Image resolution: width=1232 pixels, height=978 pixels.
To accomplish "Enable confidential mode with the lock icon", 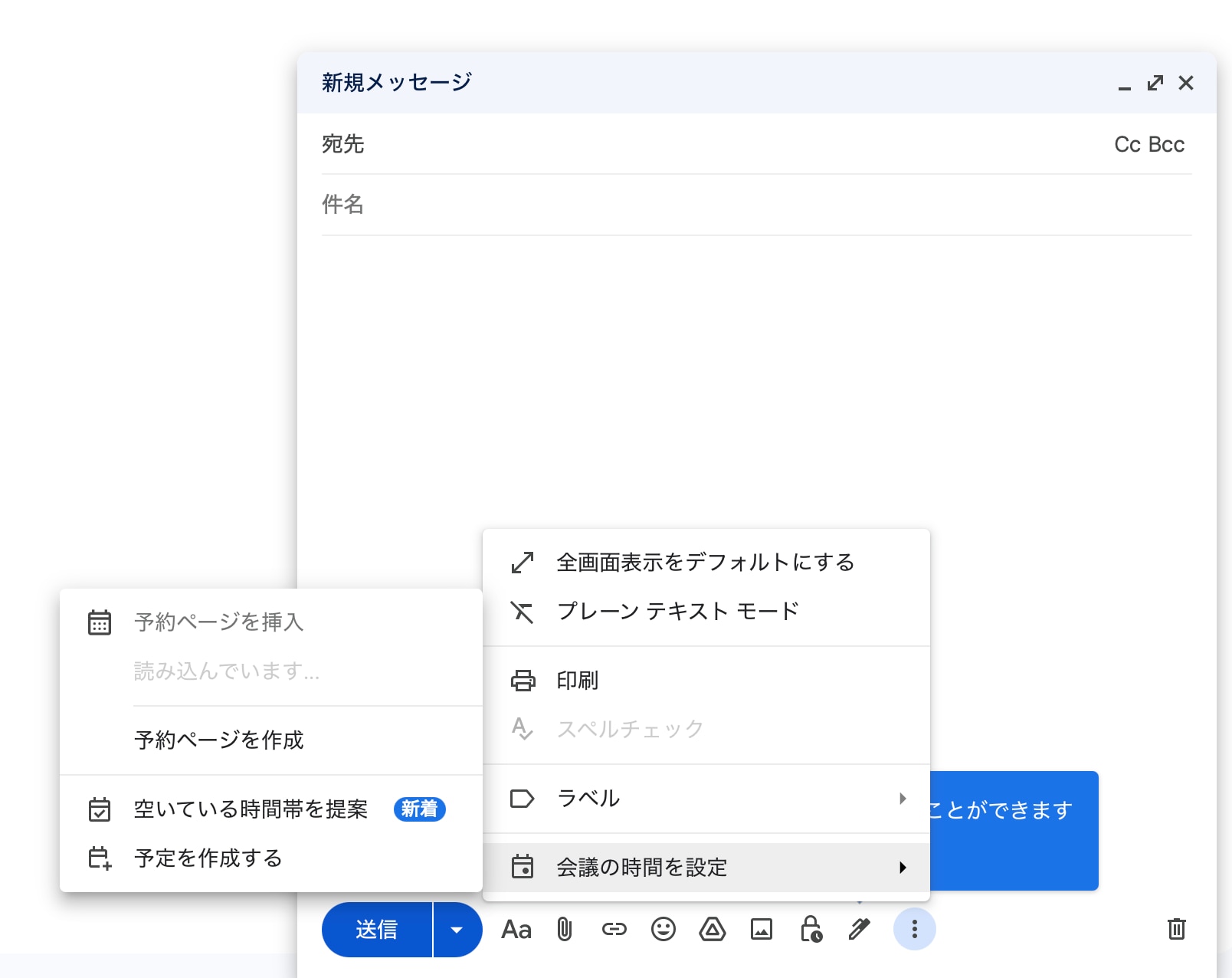I will point(811,930).
